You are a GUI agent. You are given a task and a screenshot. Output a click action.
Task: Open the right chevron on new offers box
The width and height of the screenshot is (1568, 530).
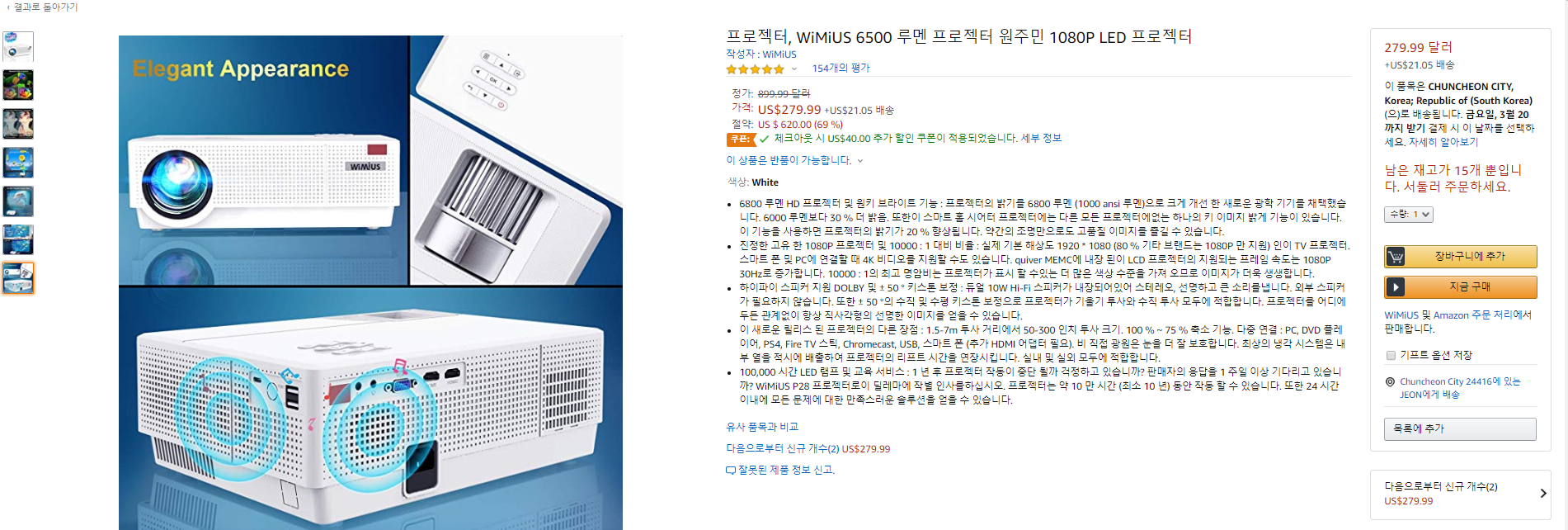pyautogui.click(x=1543, y=494)
